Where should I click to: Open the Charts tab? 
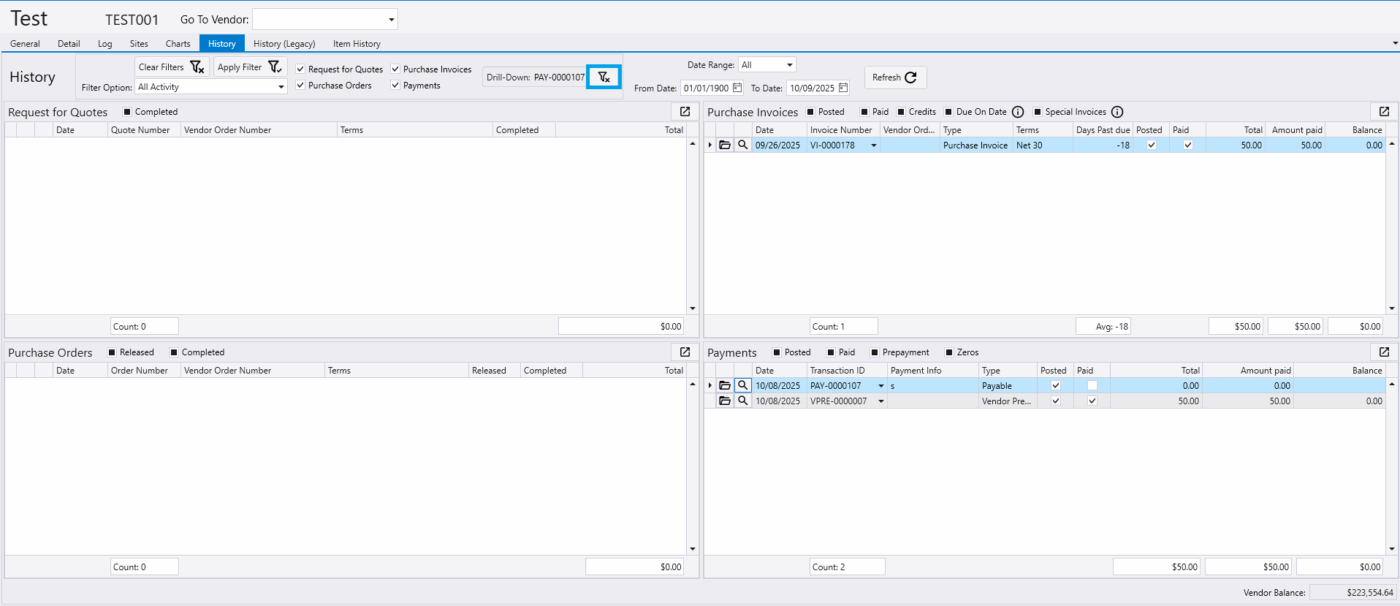point(178,44)
